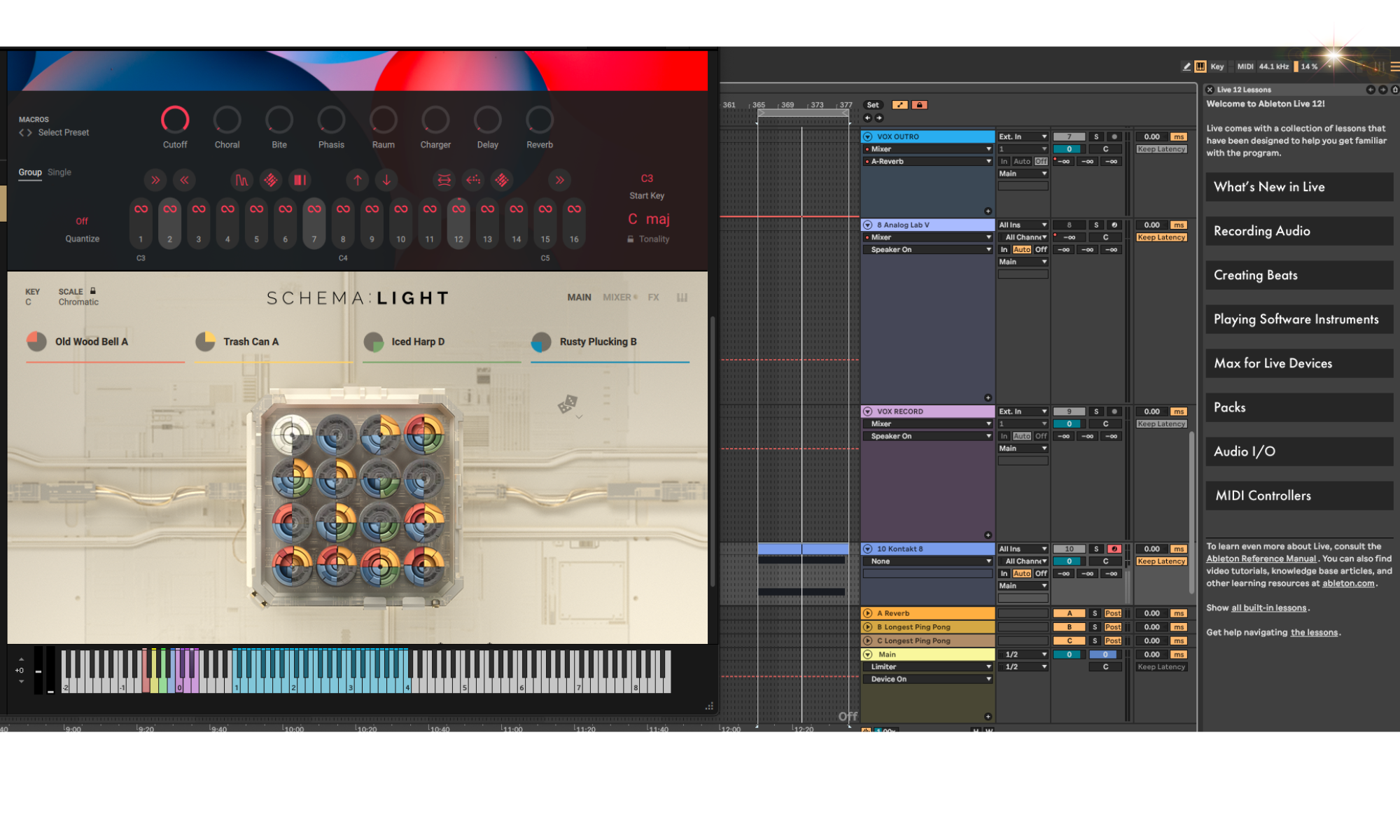Select the upward transpose arrow in Schema Light

click(357, 180)
